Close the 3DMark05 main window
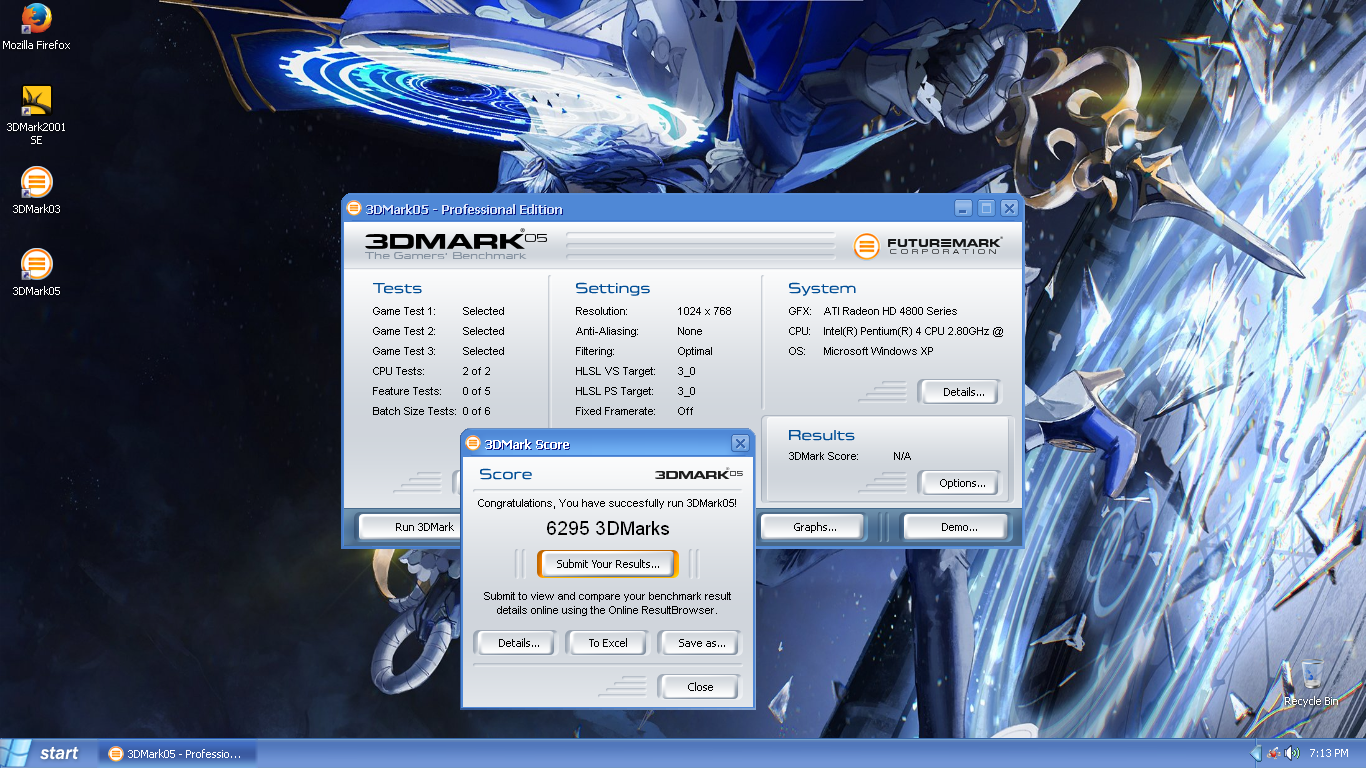Screen dimensions: 1366x768 pos(1009,208)
